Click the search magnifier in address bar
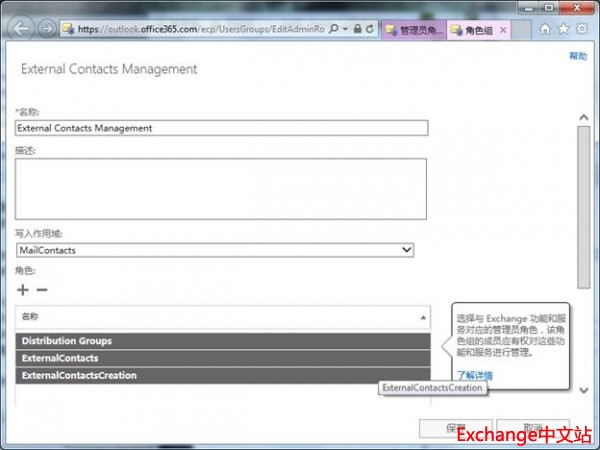The height and width of the screenshot is (450, 600). [333, 30]
